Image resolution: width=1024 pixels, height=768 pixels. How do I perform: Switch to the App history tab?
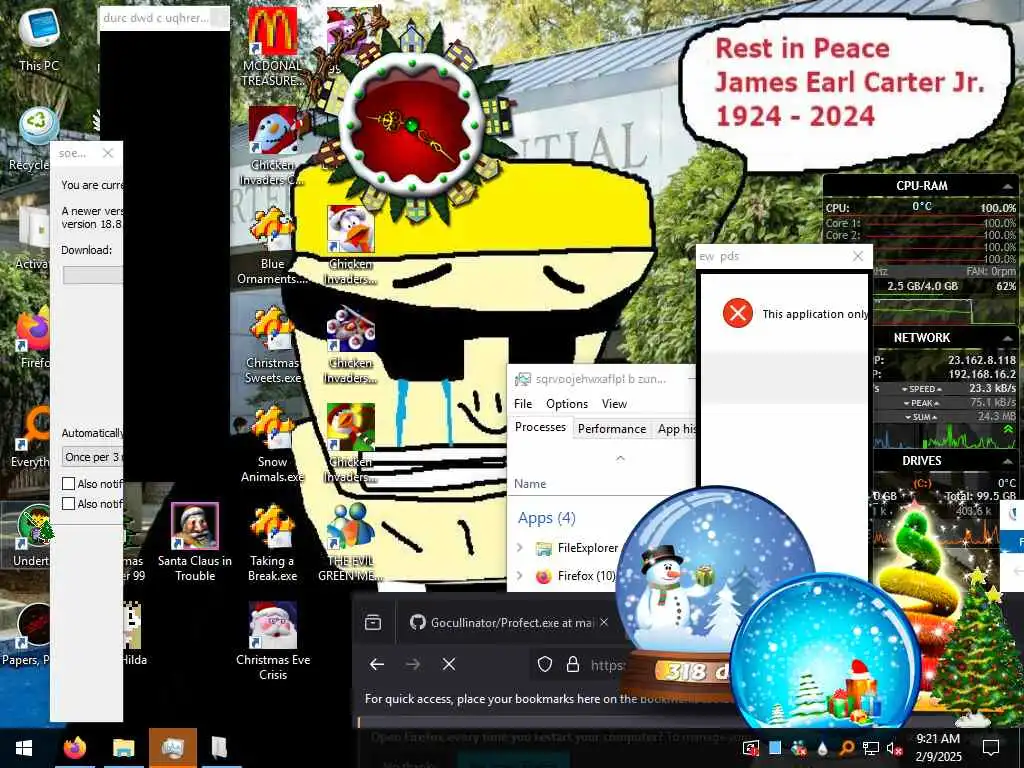(x=675, y=428)
